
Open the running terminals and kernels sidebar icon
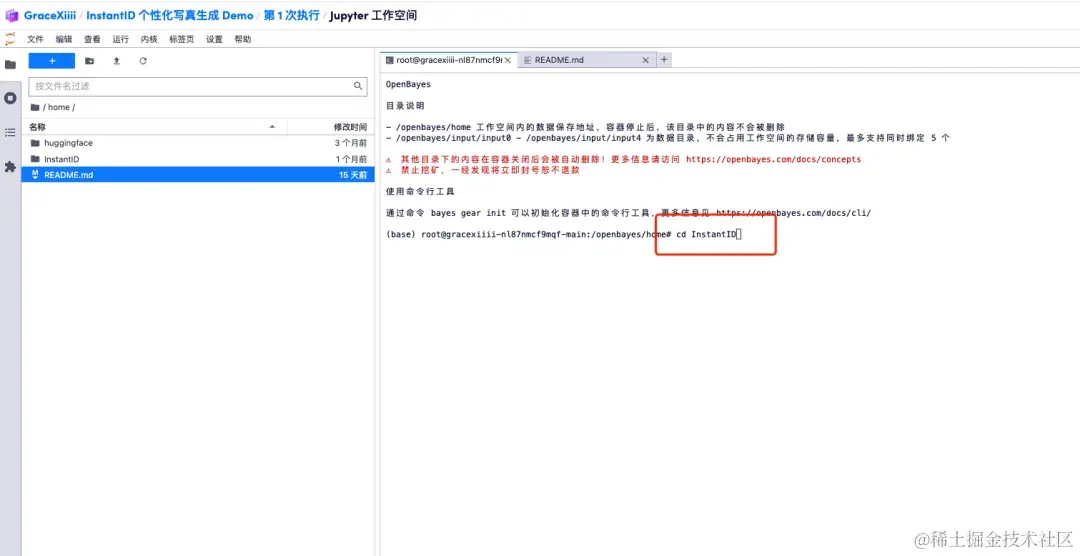pos(10,99)
